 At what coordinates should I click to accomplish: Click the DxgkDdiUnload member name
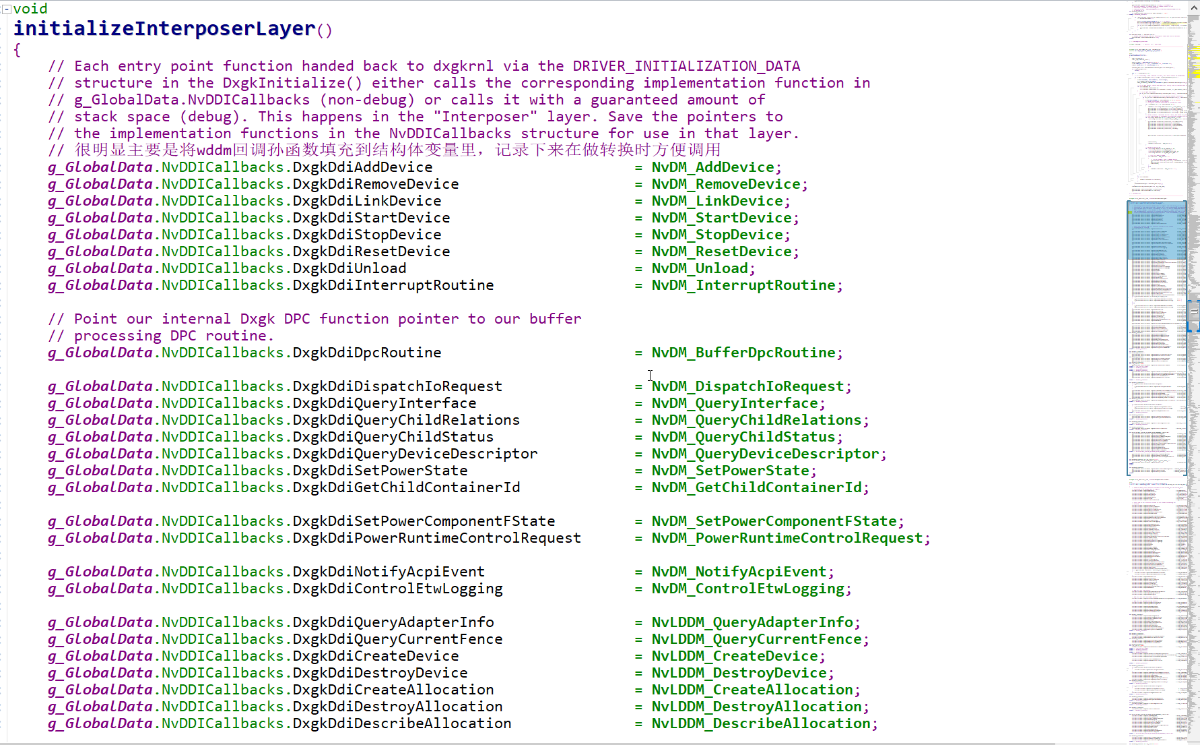point(349,268)
